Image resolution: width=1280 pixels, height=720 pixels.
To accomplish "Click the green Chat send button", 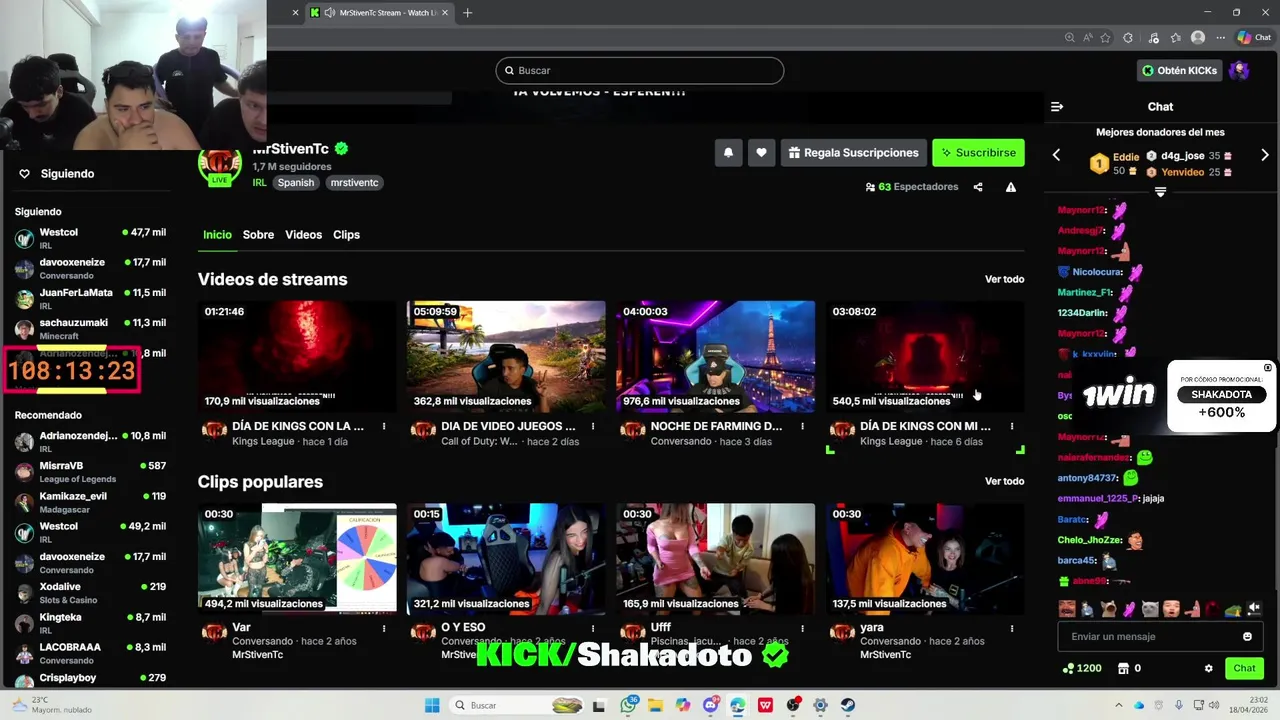I will (x=1244, y=668).
